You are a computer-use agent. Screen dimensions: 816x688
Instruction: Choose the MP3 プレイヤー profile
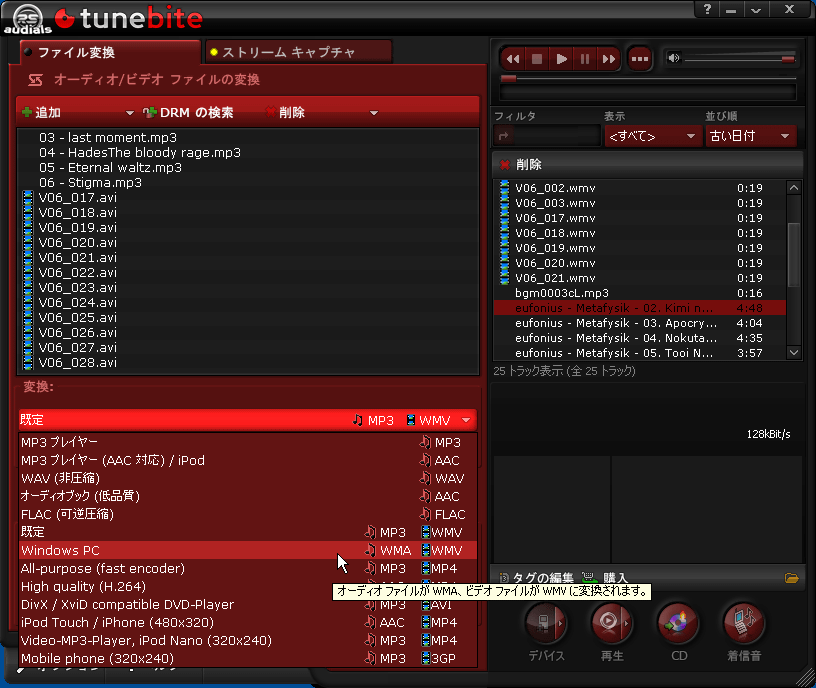click(x=248, y=442)
